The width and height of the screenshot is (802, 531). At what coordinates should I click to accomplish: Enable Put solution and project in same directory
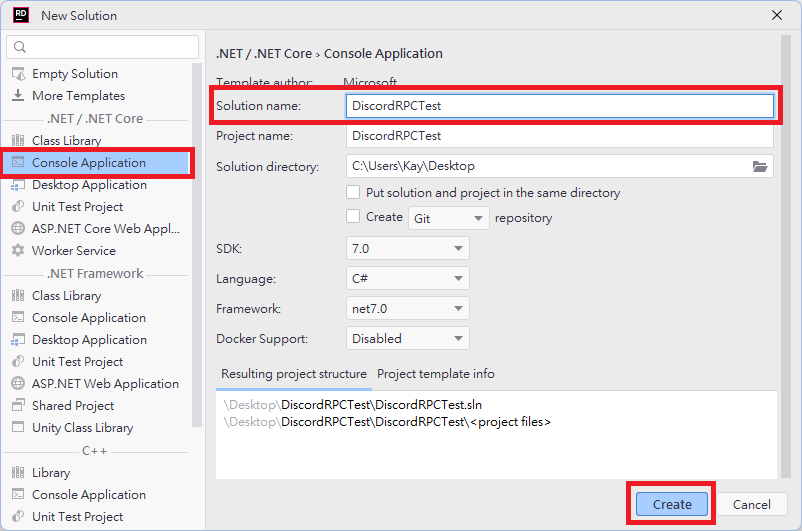click(x=353, y=192)
